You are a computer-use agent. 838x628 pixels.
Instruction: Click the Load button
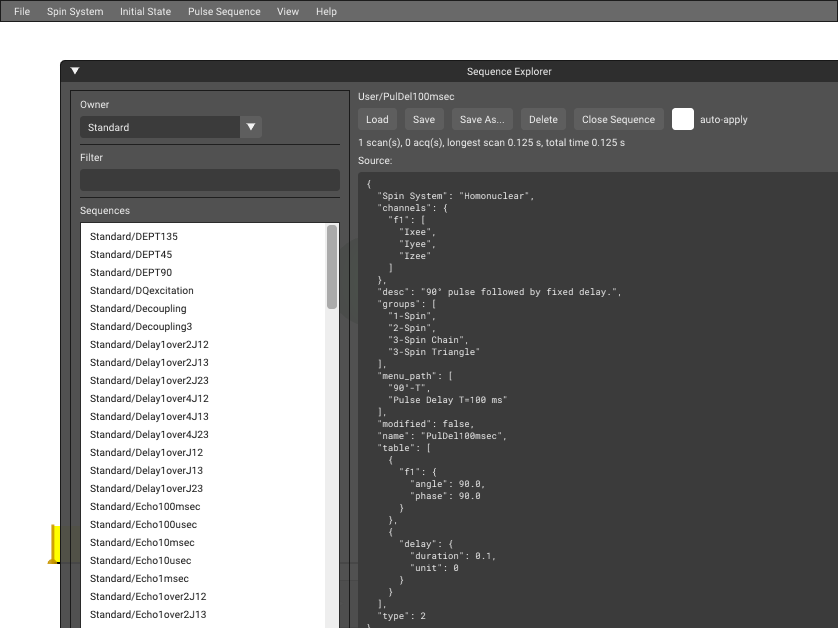377,119
